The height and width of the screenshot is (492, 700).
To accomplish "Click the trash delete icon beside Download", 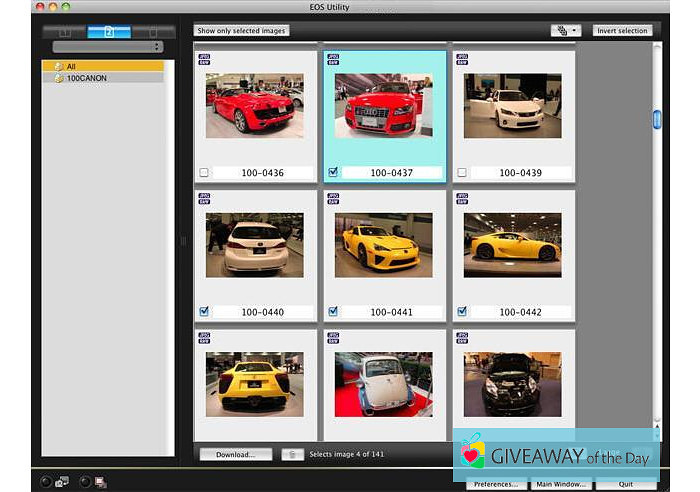I will pos(292,454).
